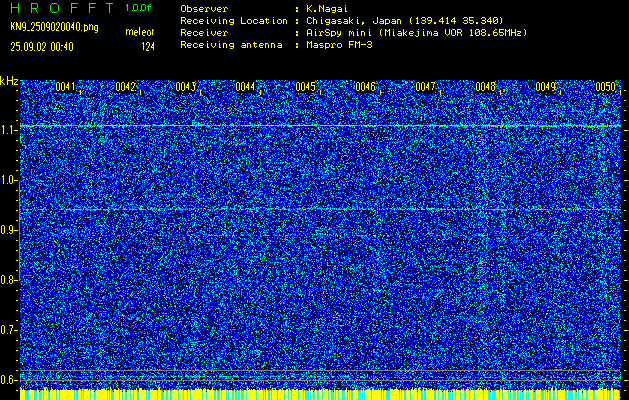Click time marker 0043
This screenshot has height=400, width=629.
[185, 87]
